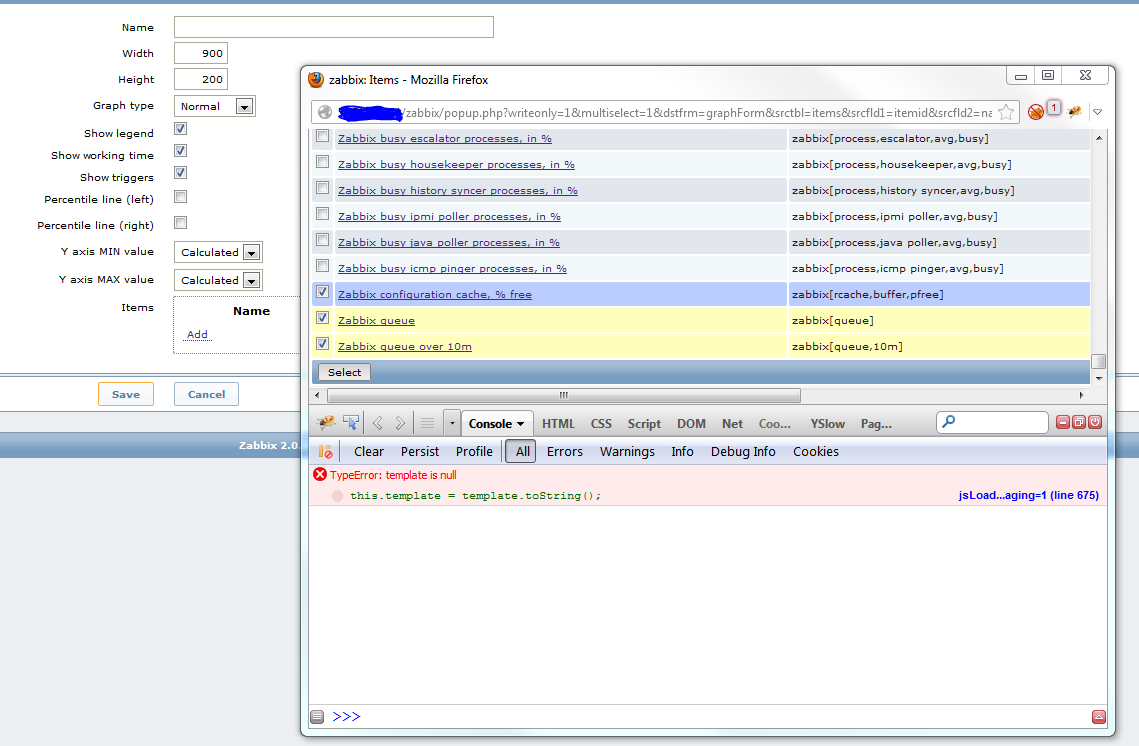The image size is (1139, 746).
Task: Click the site identity globe icon
Action: 325,113
